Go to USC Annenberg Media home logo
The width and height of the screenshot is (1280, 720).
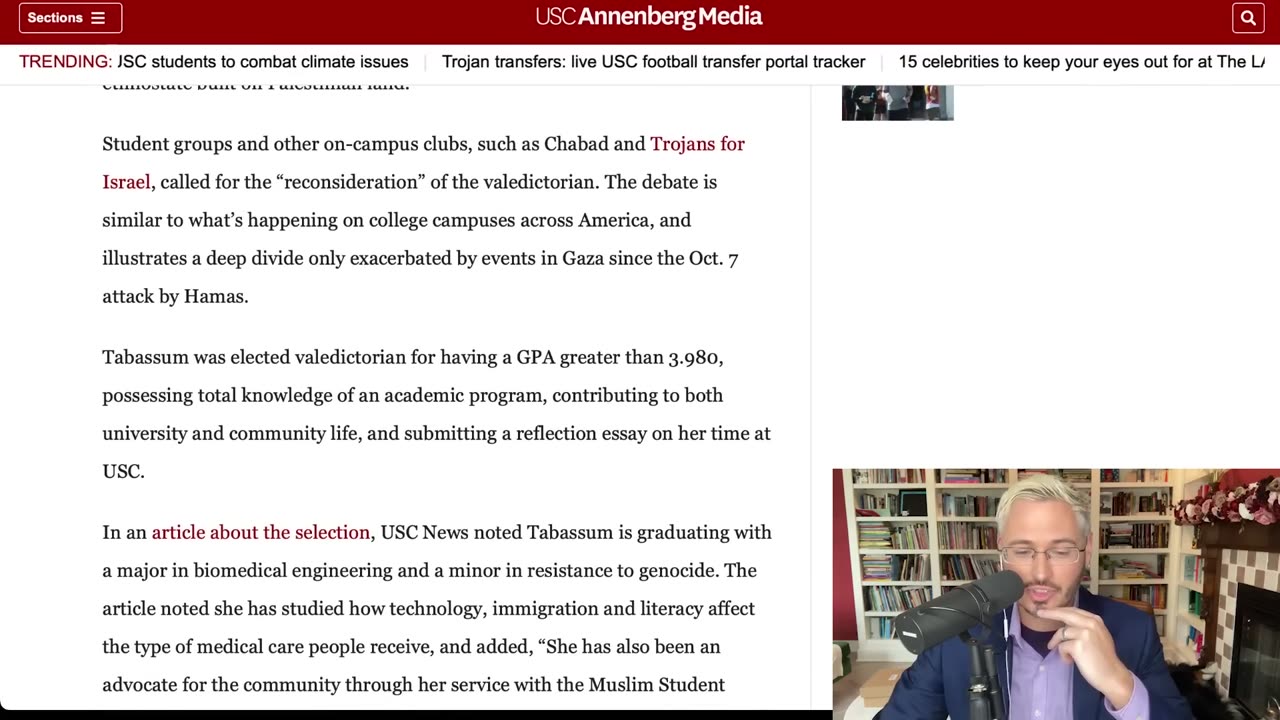[x=649, y=17]
